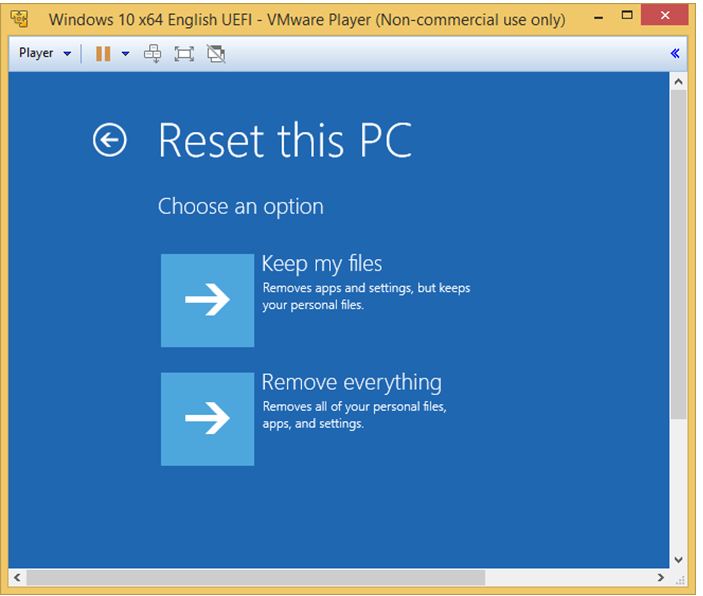This screenshot has width=703, height=596.
Task: Click the horizontal scrollbar left arrow
Action: pyautogui.click(x=17, y=577)
